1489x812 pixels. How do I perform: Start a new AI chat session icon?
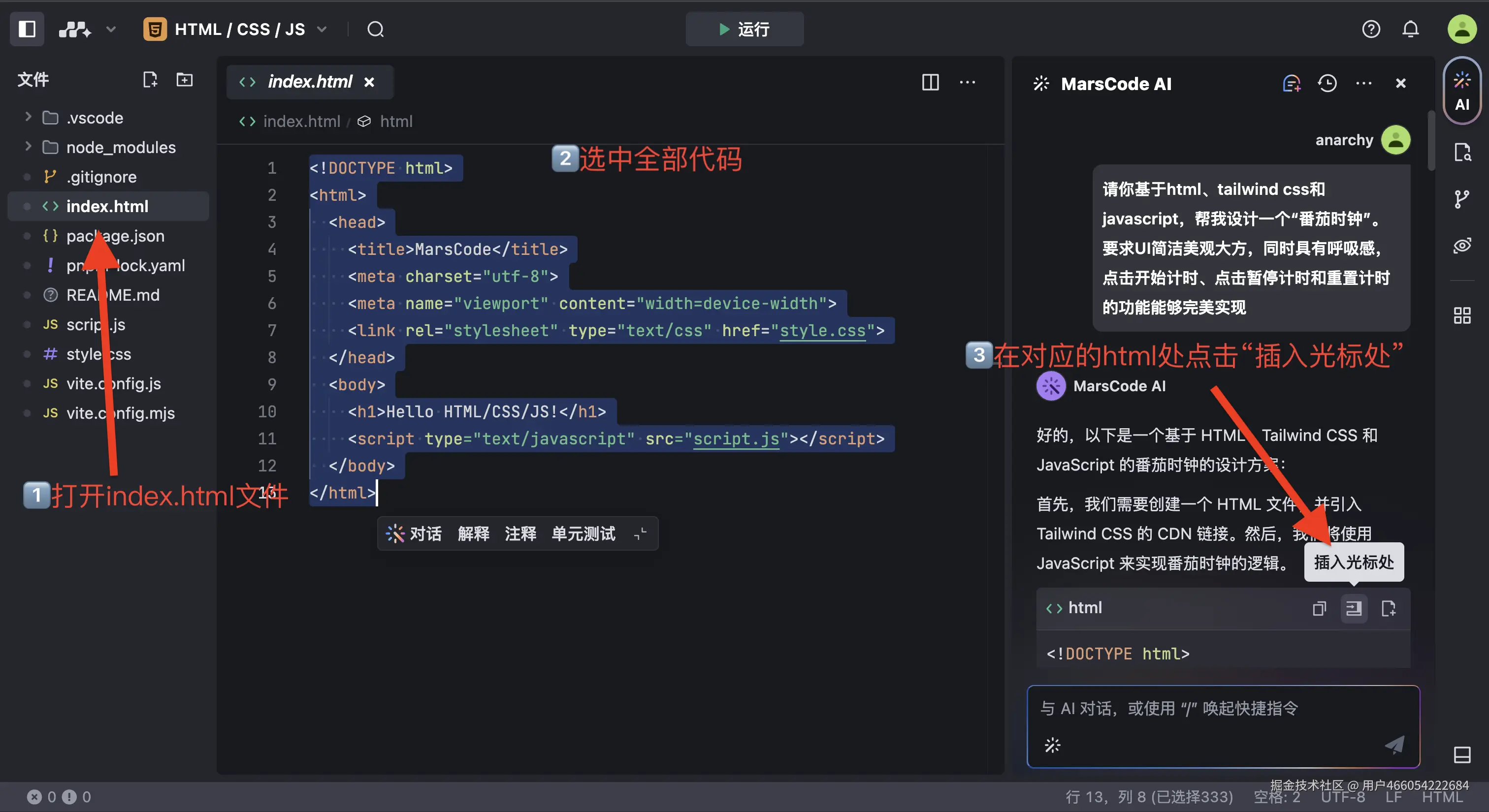[1292, 84]
